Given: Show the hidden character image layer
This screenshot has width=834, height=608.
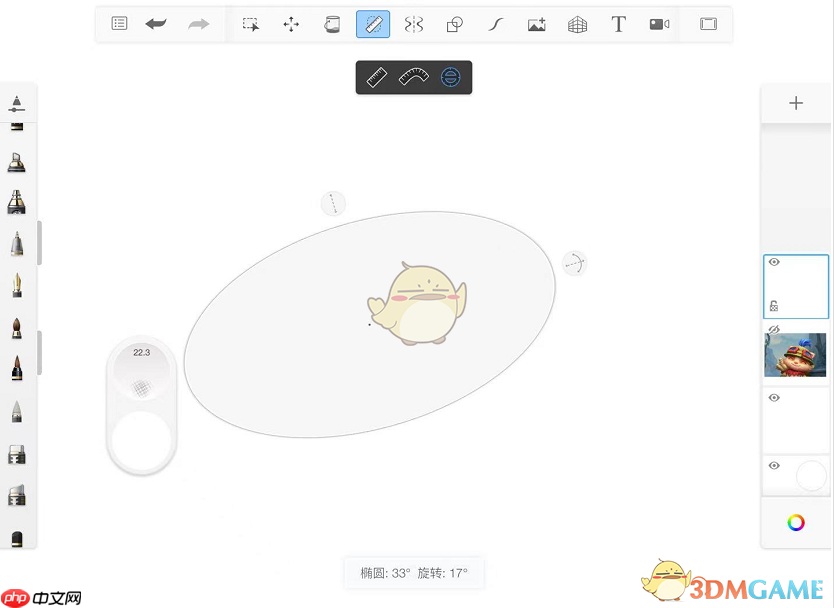Looking at the screenshot, I should pyautogui.click(x=773, y=329).
